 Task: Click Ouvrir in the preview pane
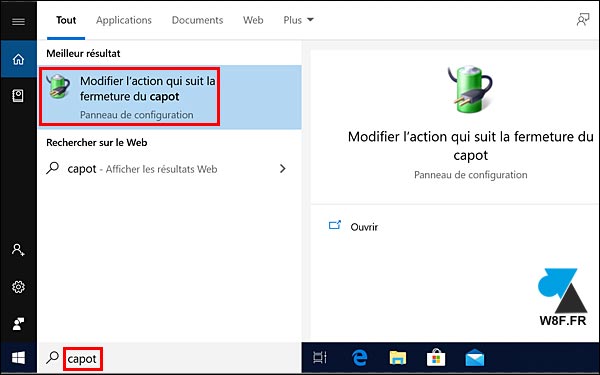pos(364,227)
